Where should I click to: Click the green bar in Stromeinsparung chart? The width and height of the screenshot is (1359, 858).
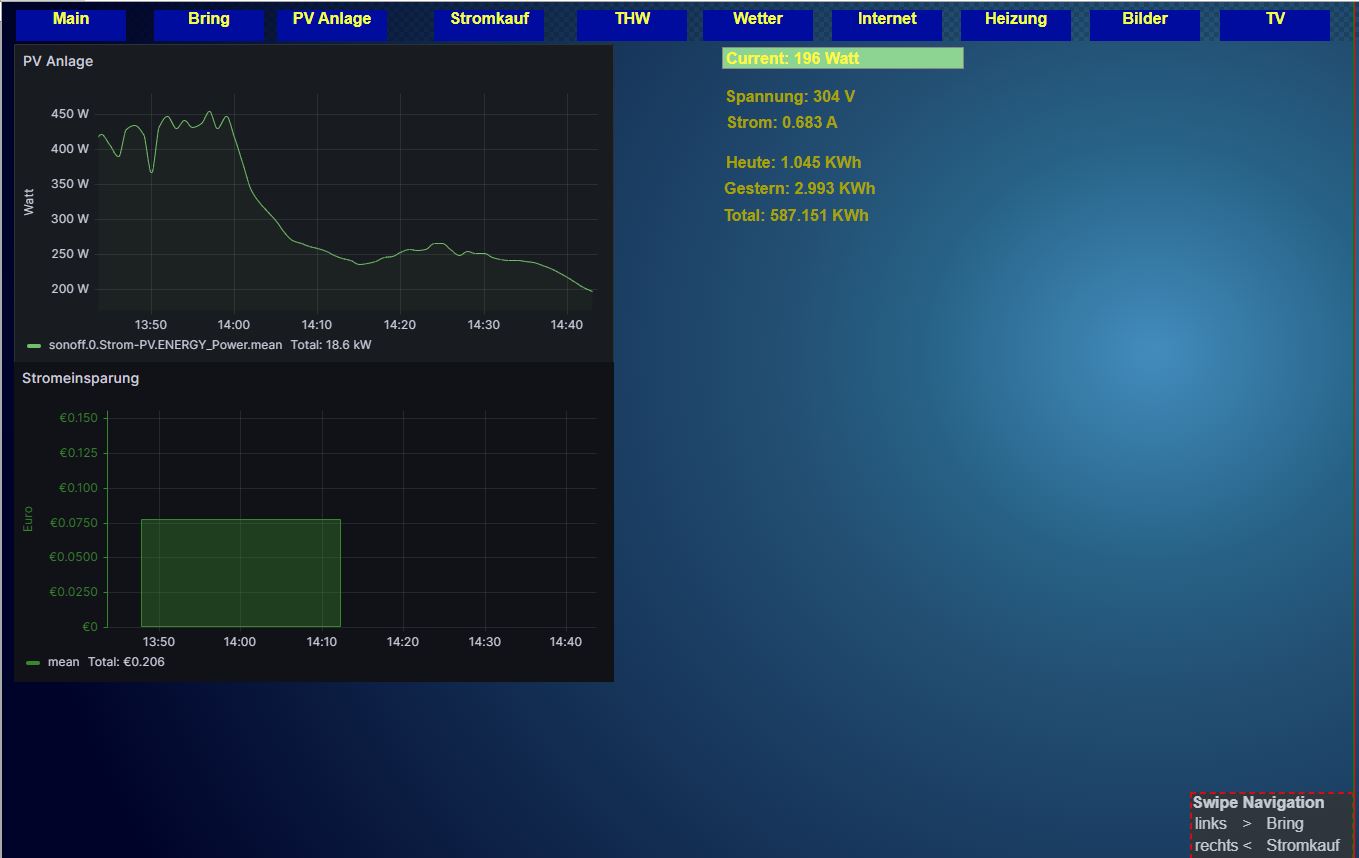click(x=240, y=572)
